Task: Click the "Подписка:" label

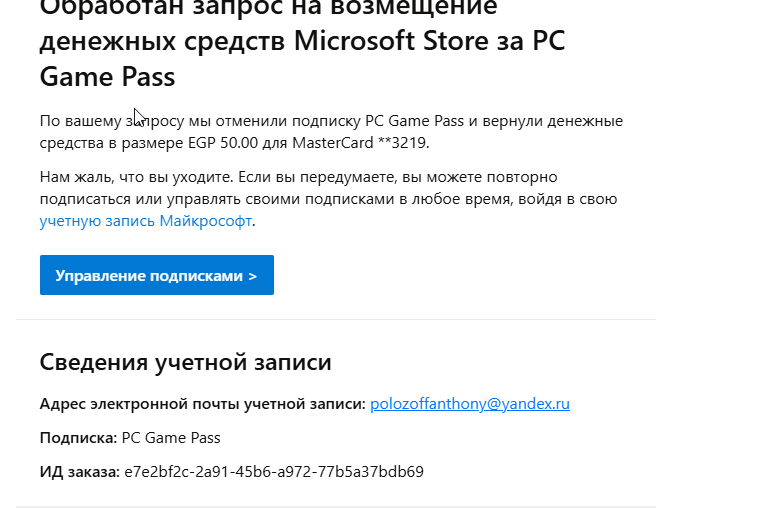Action: coord(78,438)
